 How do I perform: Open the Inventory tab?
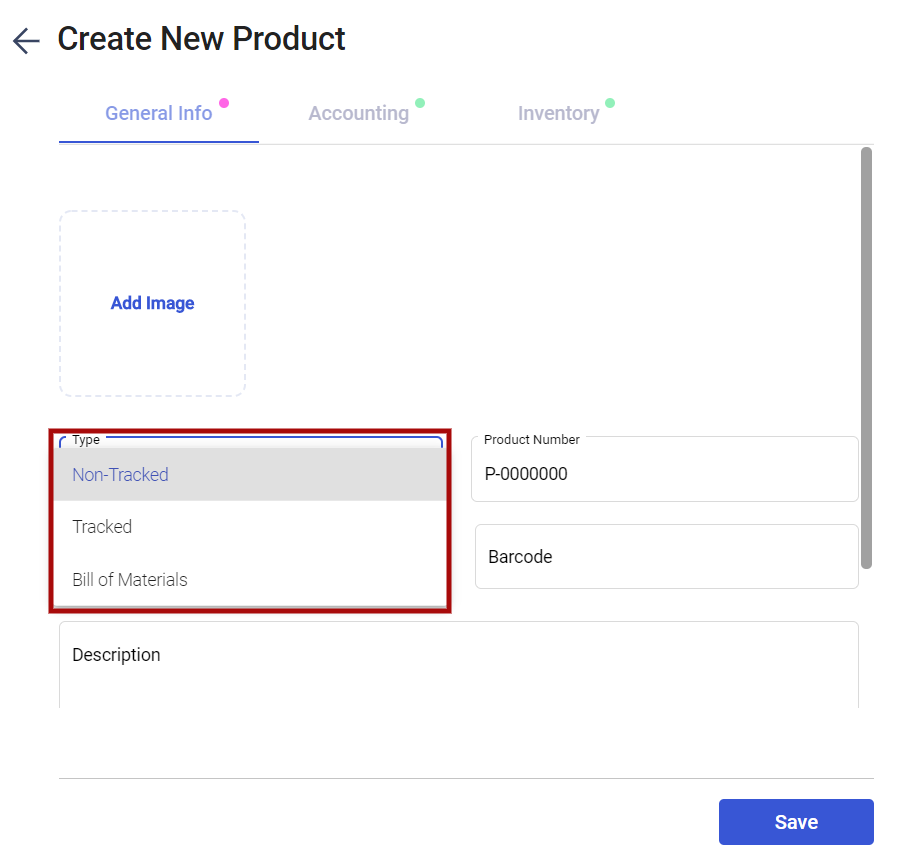point(558,114)
